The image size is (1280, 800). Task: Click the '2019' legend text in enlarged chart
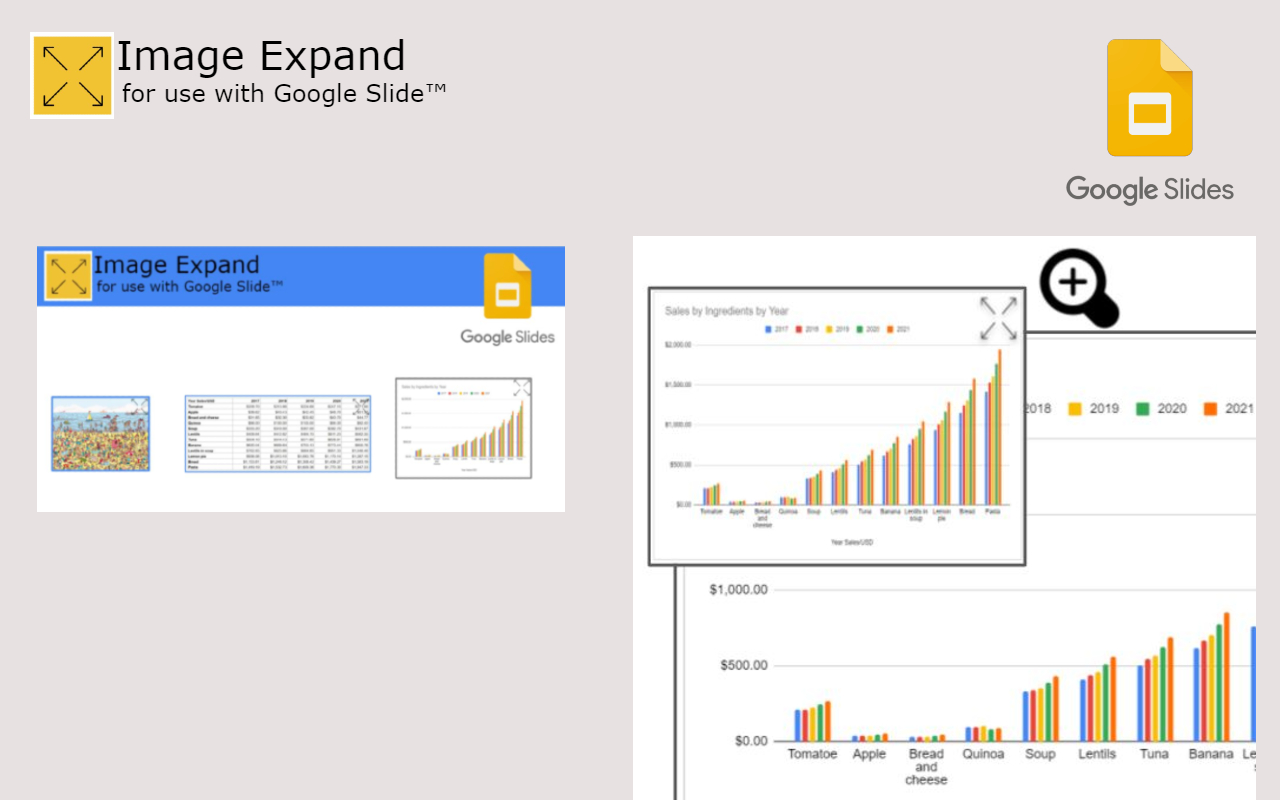1105,409
